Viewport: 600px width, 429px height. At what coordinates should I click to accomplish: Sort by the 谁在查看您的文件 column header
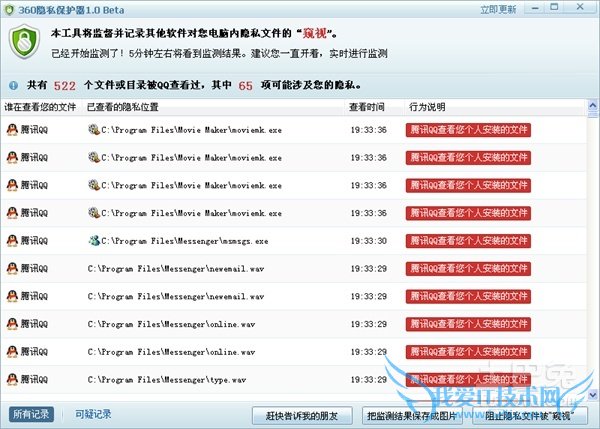(40, 107)
